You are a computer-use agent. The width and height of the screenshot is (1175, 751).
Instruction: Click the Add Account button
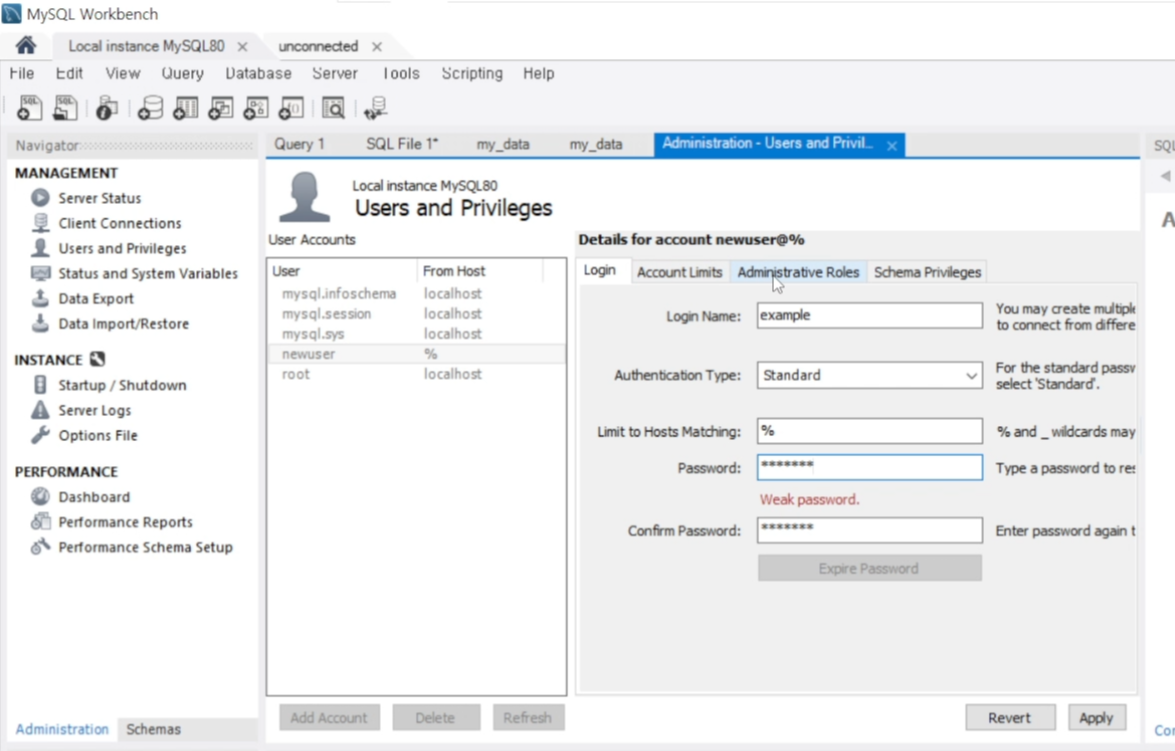[x=329, y=718]
